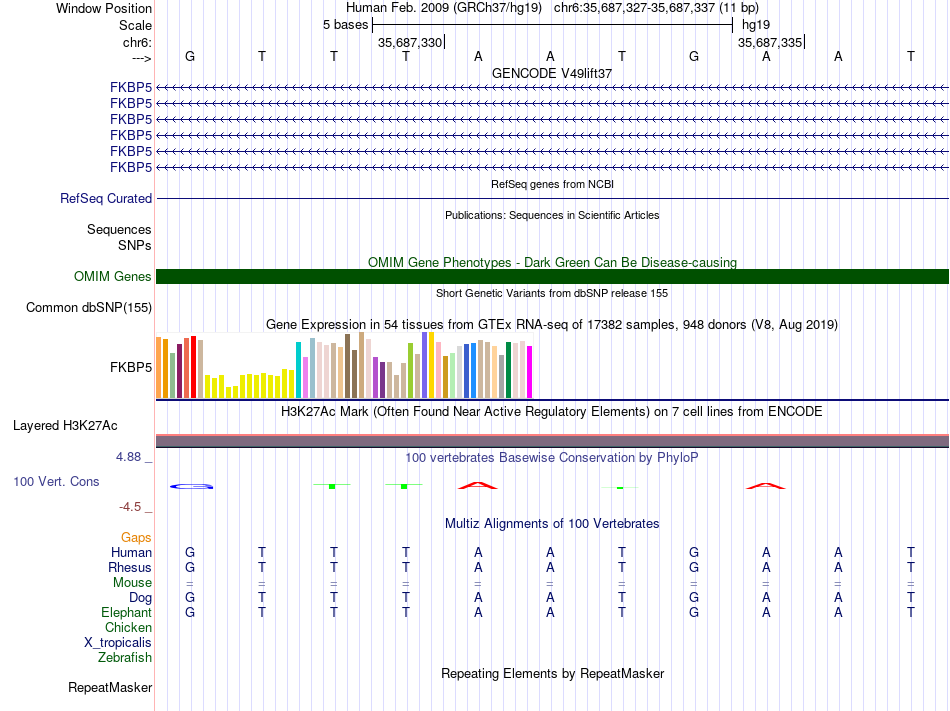Click the gray H3K27Ac signal bar
The height and width of the screenshot is (711, 950).
[552, 441]
